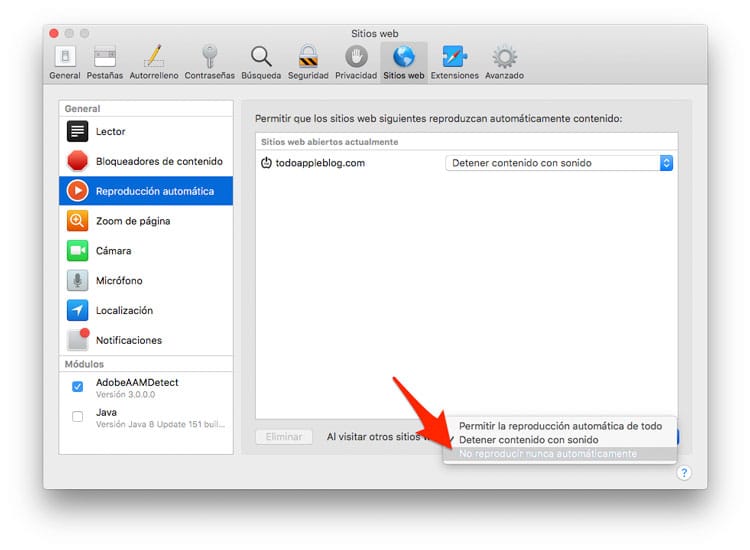The height and width of the screenshot is (550, 750).
Task: Click the Lector icon in the sidebar
Action: 77,132
